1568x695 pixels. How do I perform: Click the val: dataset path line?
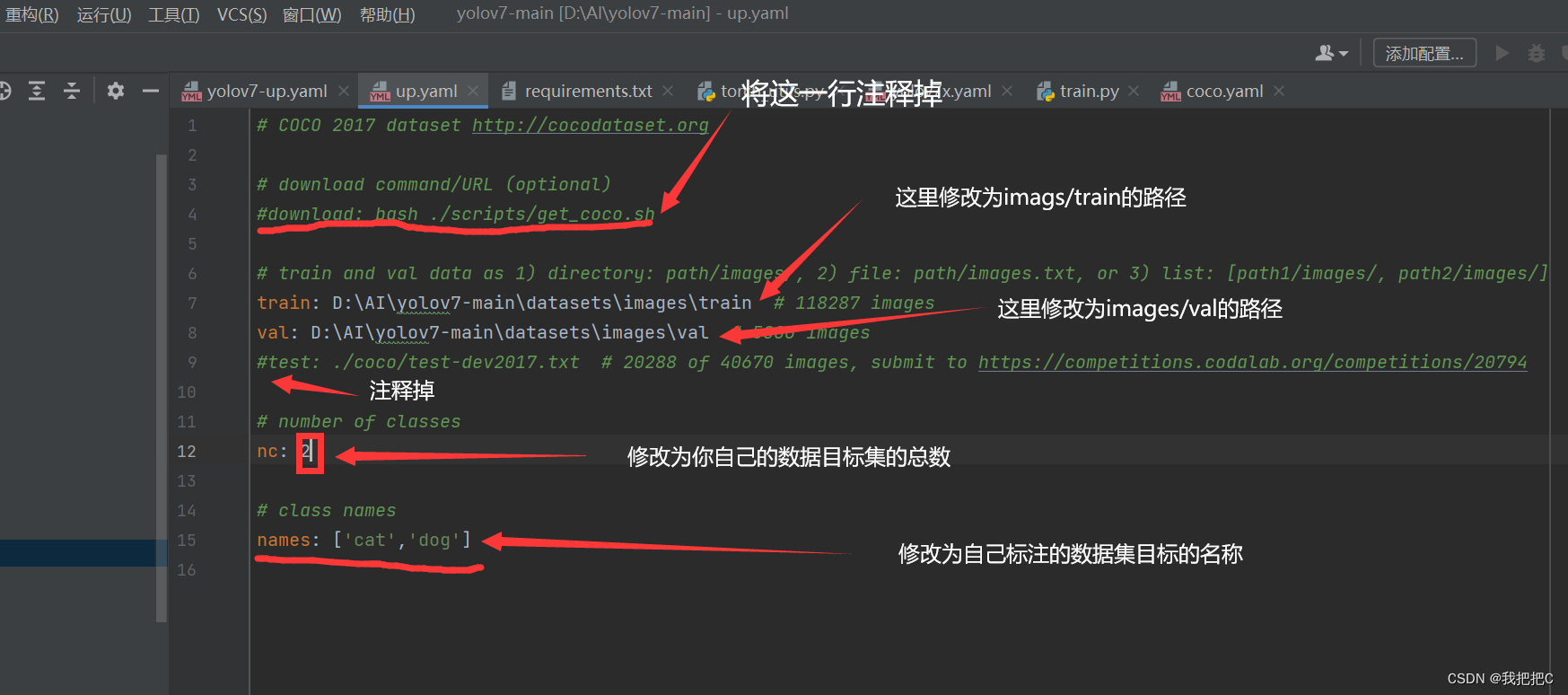(483, 332)
